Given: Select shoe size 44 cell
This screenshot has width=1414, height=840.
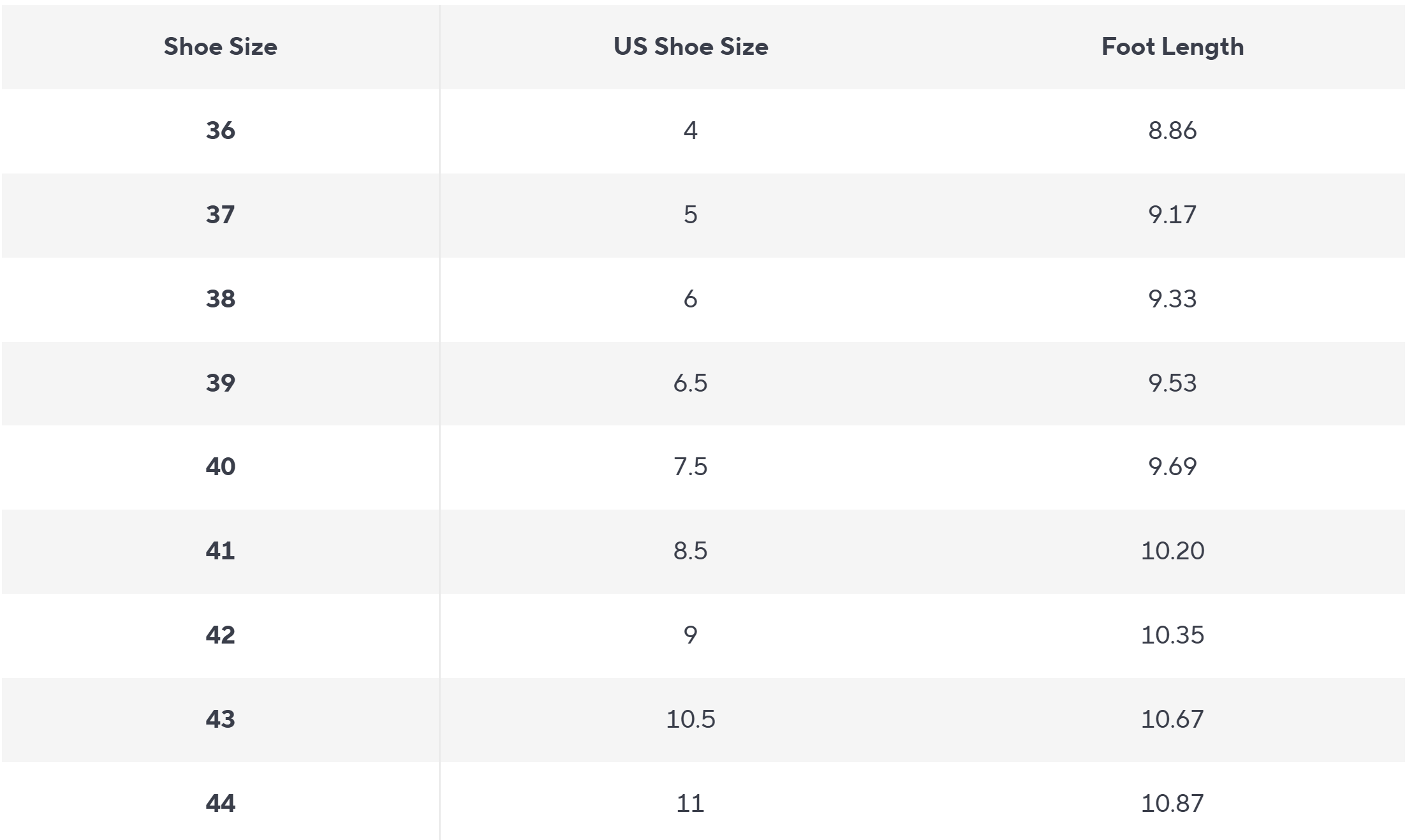Looking at the screenshot, I should [220, 804].
